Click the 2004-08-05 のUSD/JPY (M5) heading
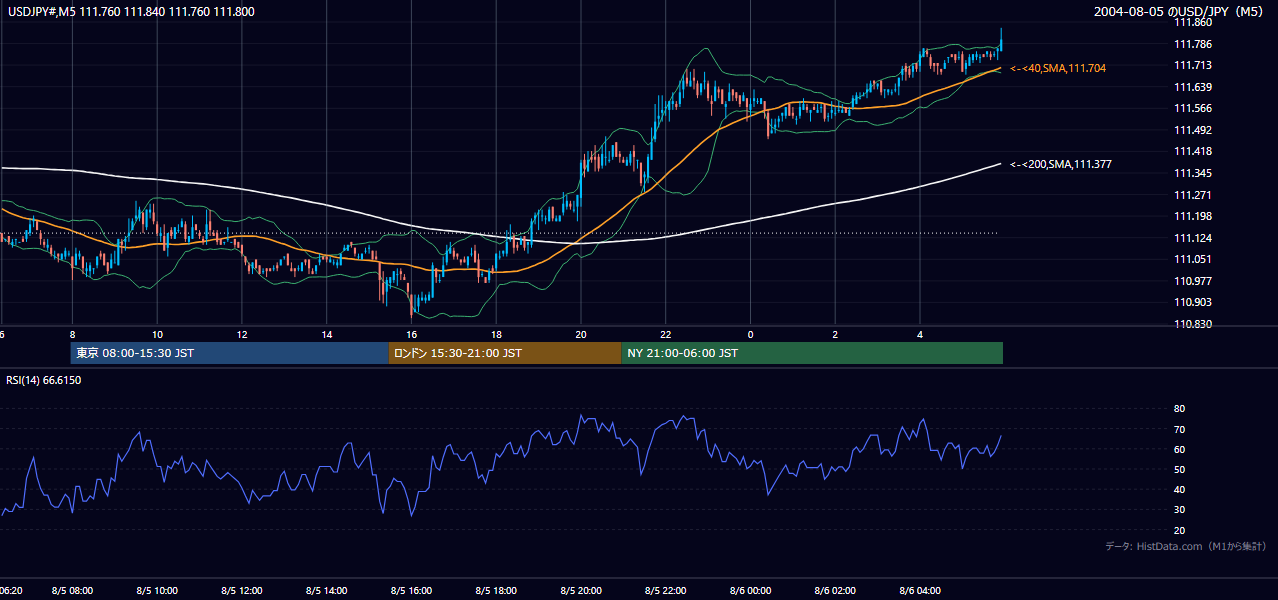This screenshot has width=1278, height=600. click(x=1179, y=12)
